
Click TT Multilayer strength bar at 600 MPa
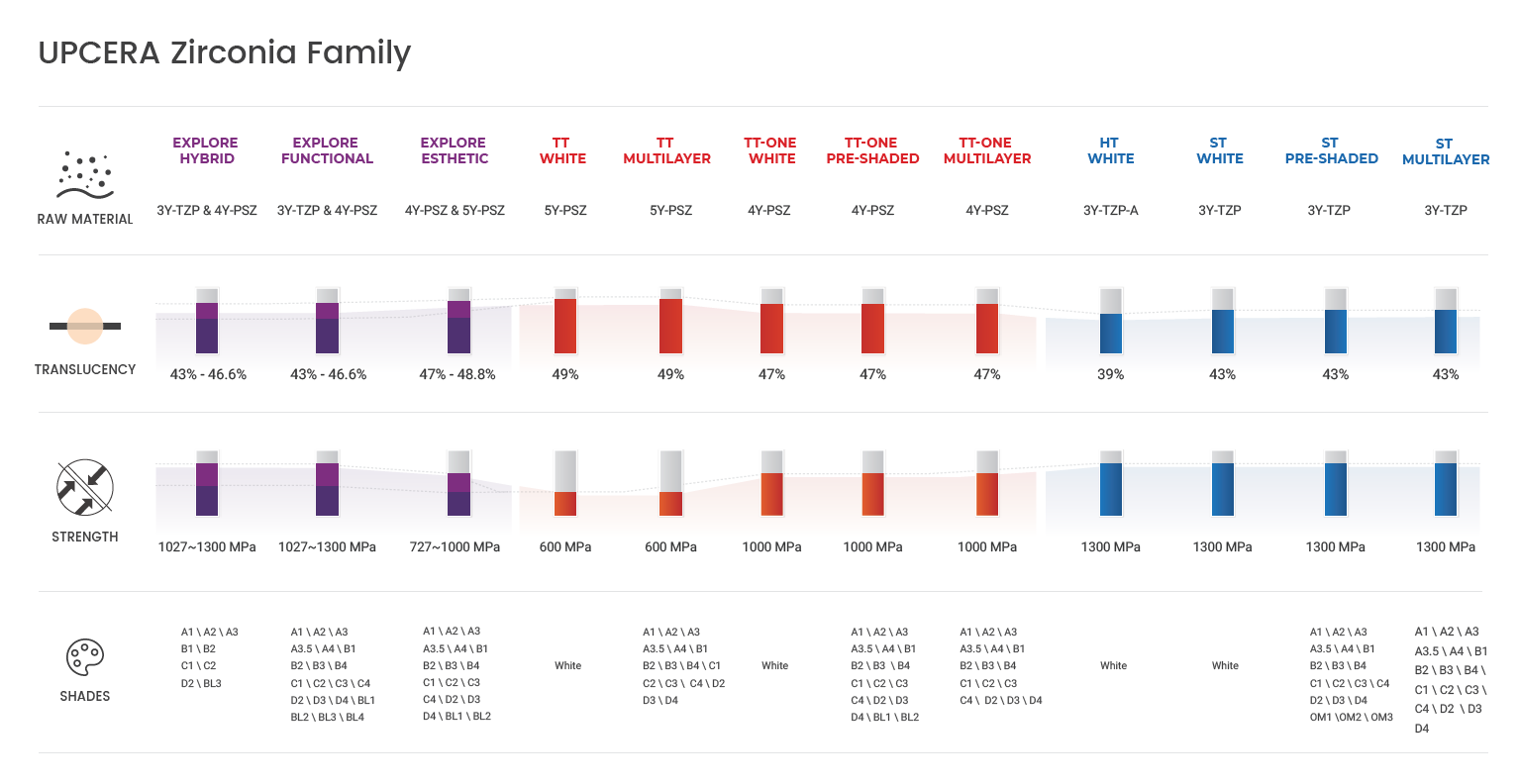(x=670, y=503)
